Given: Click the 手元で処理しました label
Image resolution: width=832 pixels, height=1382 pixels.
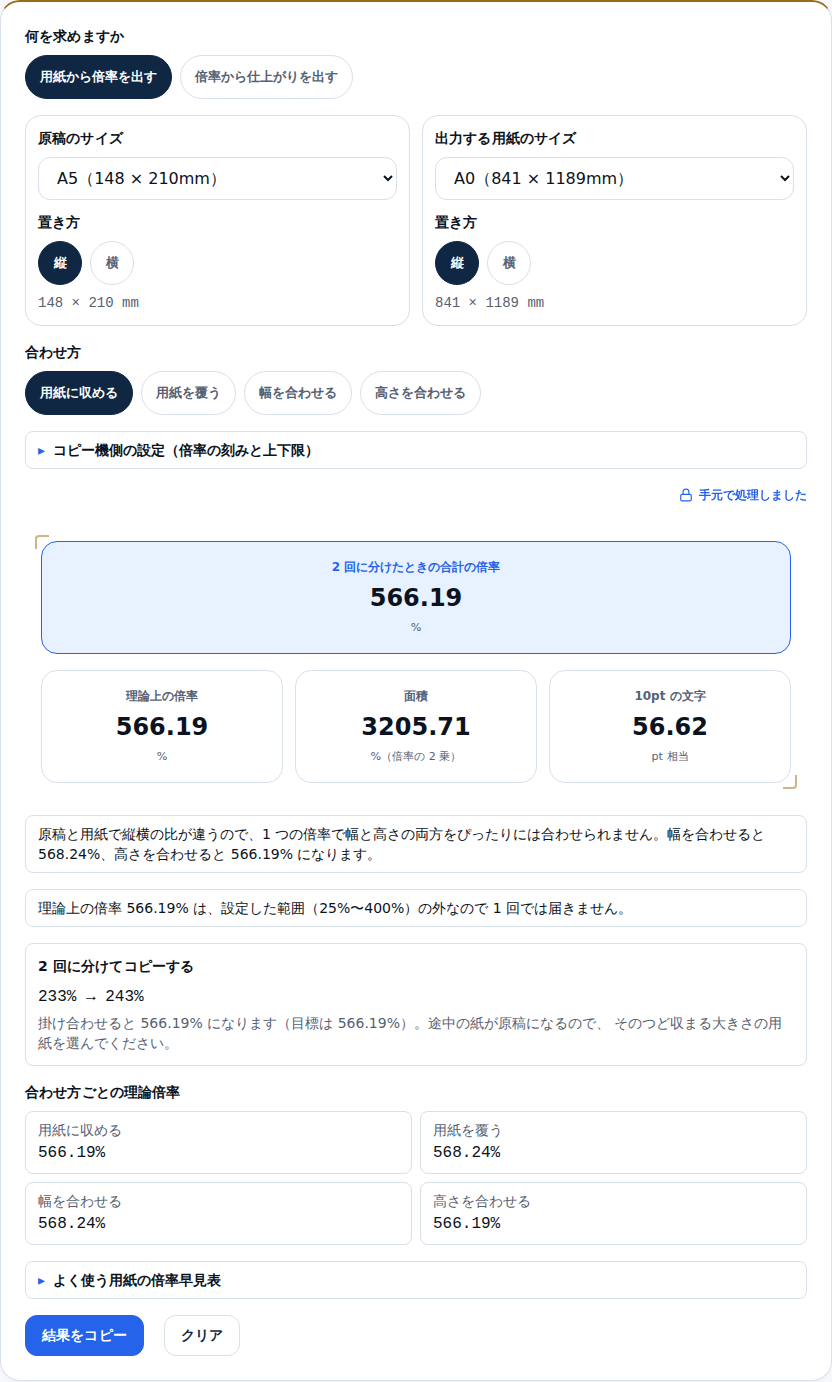Looking at the screenshot, I should [752, 495].
